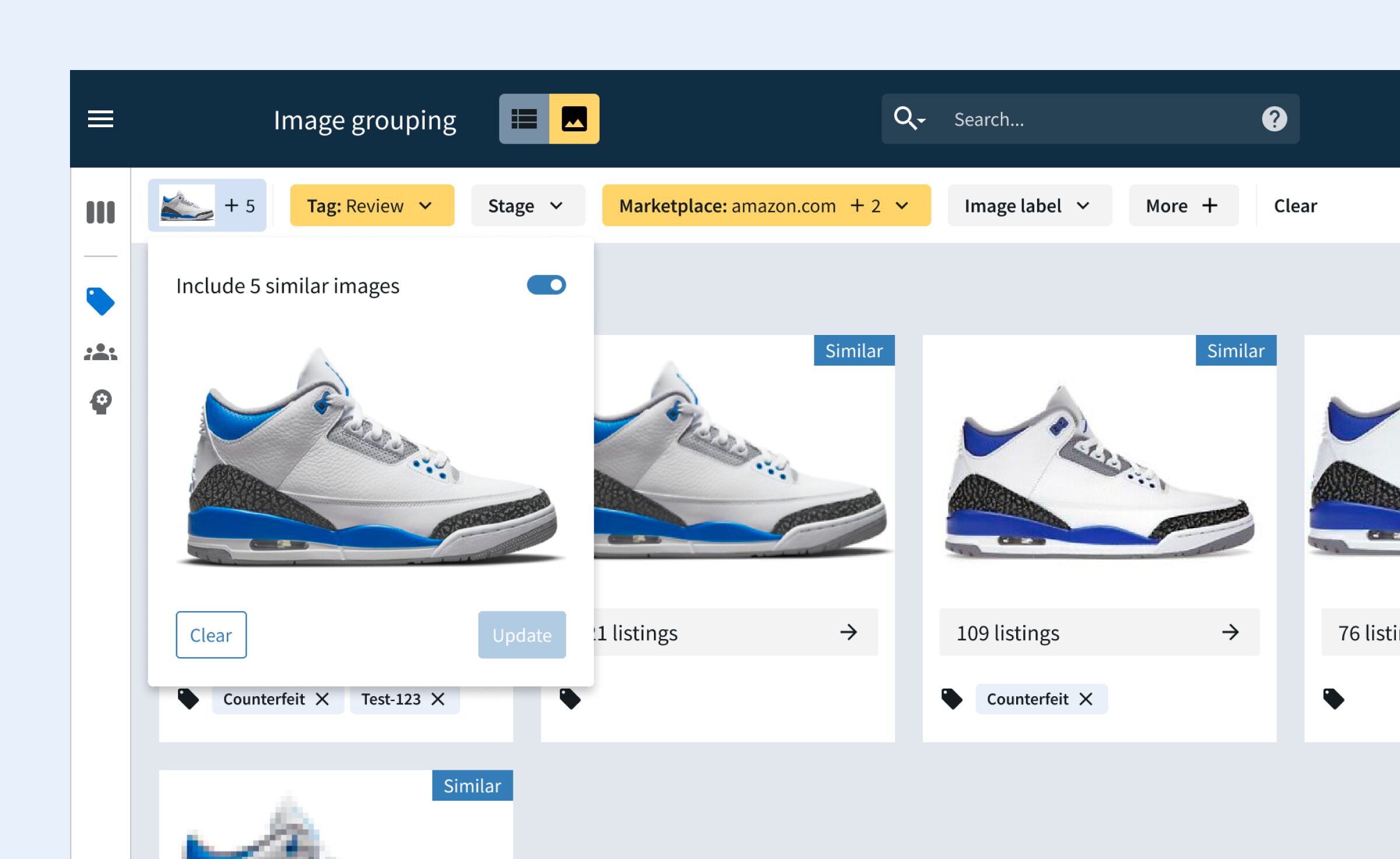Click the Image grouping page title

[x=365, y=120]
